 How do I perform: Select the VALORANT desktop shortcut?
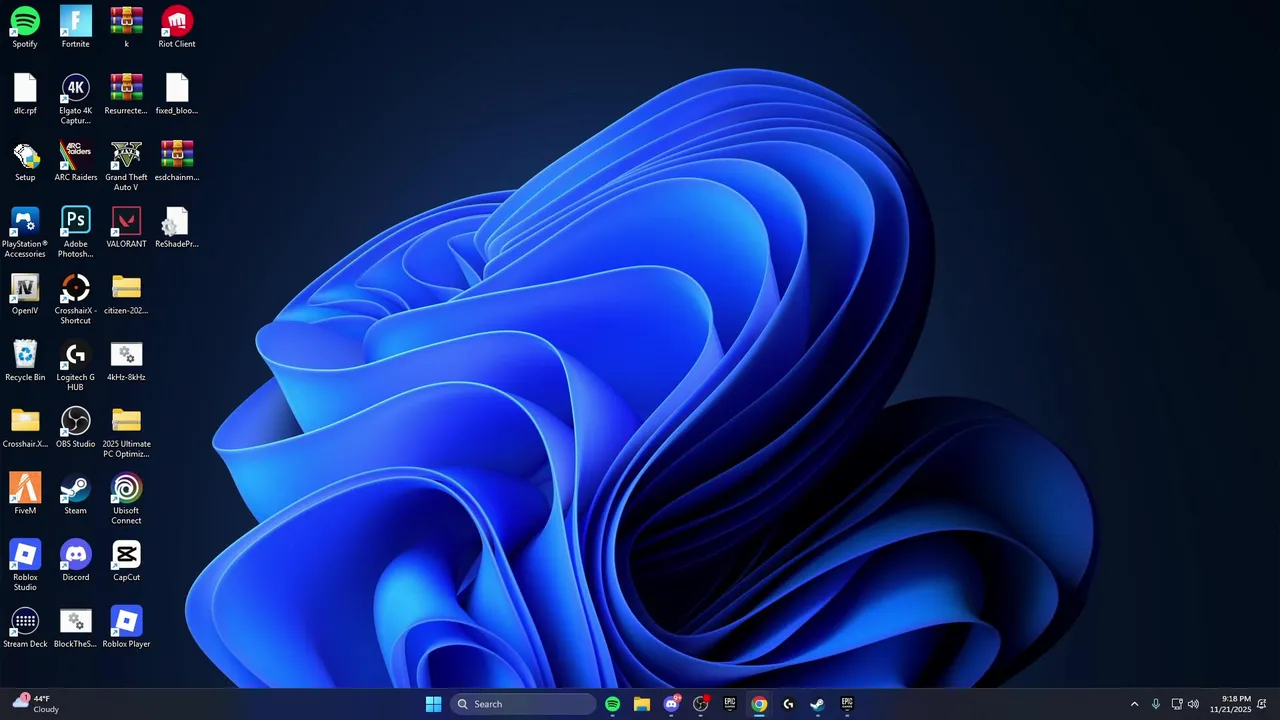tap(126, 227)
